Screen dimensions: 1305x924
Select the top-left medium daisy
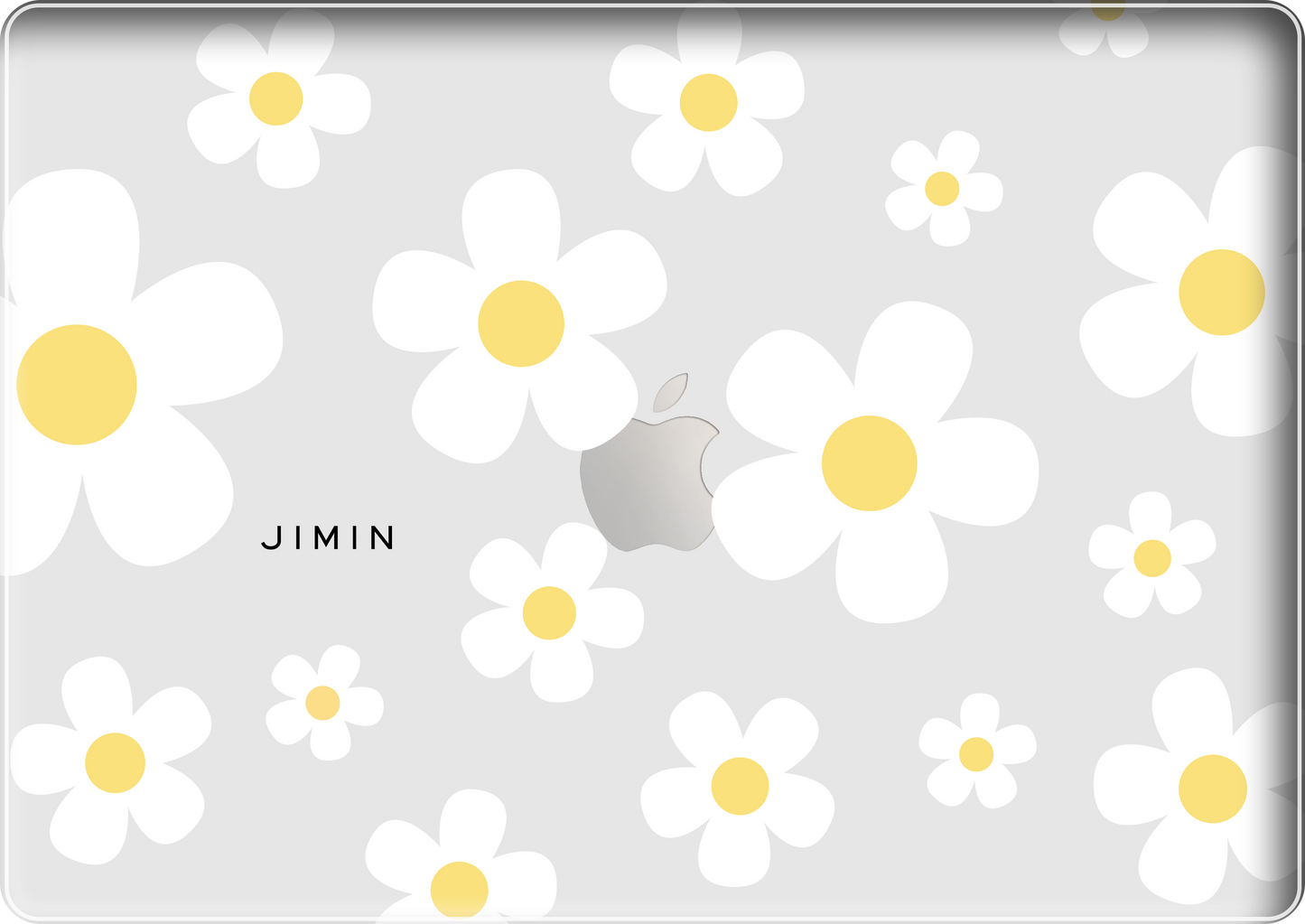point(275,99)
